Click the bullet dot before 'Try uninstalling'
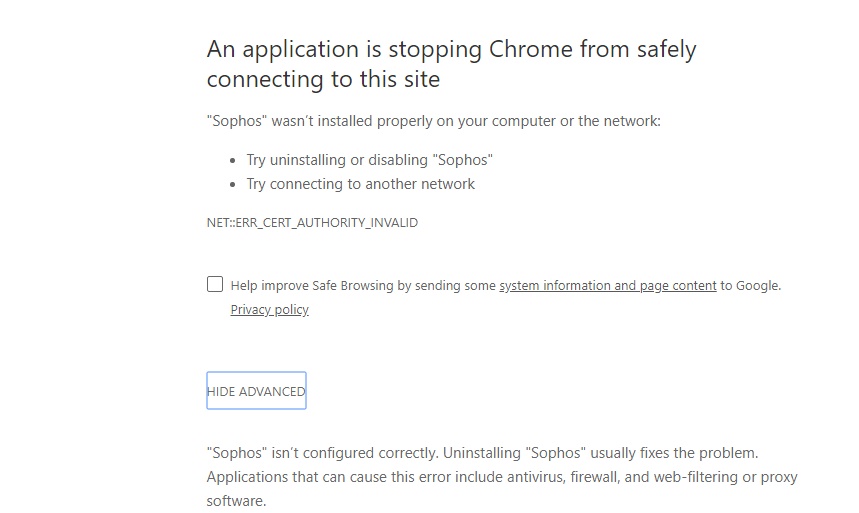 click(x=233, y=161)
